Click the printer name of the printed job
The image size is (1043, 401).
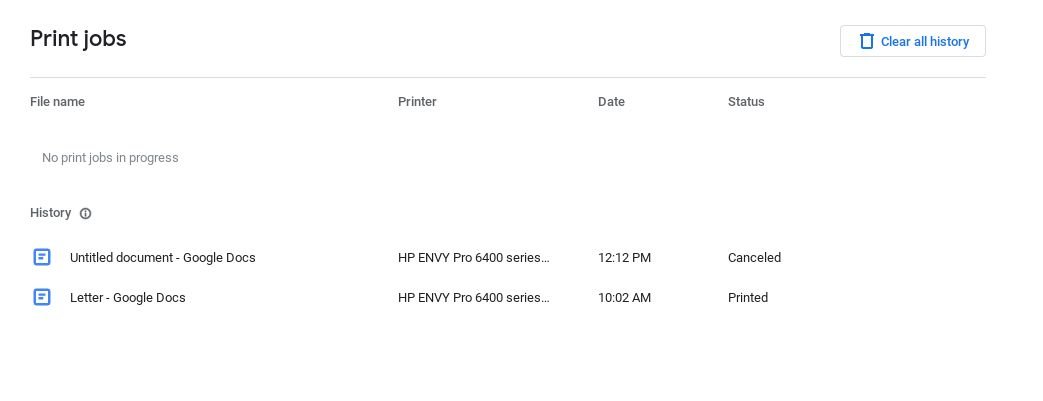coord(473,298)
